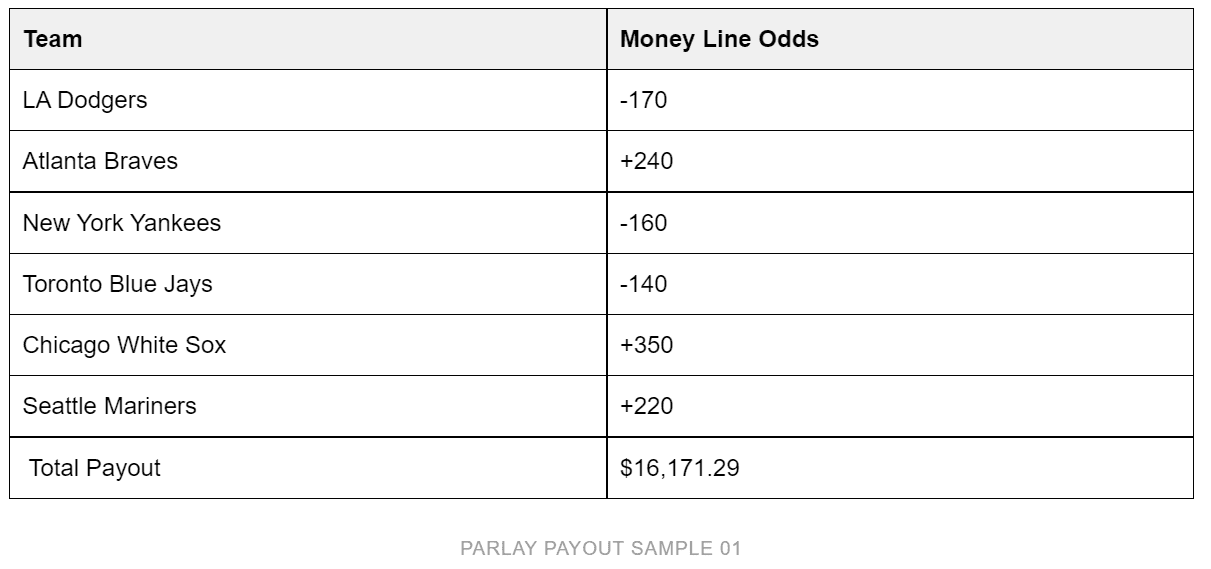
Task: Select the -140 odds value
Action: click(x=643, y=284)
